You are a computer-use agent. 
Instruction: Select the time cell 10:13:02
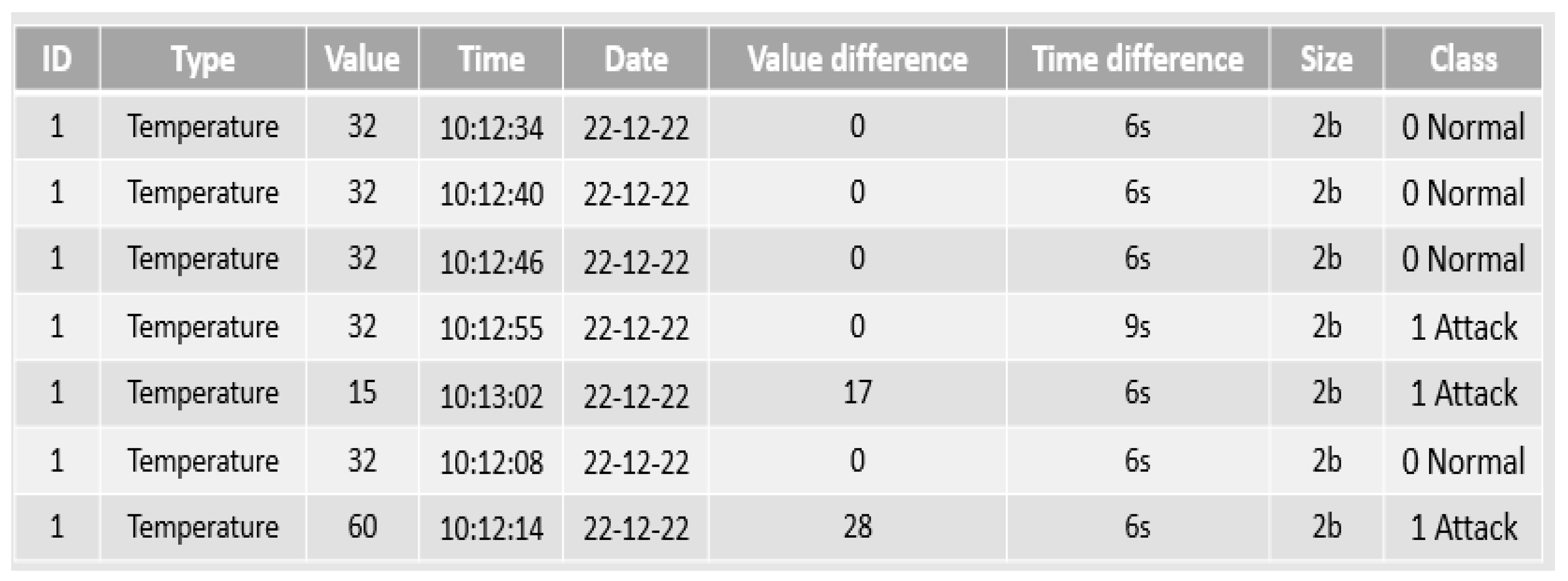tap(491, 395)
